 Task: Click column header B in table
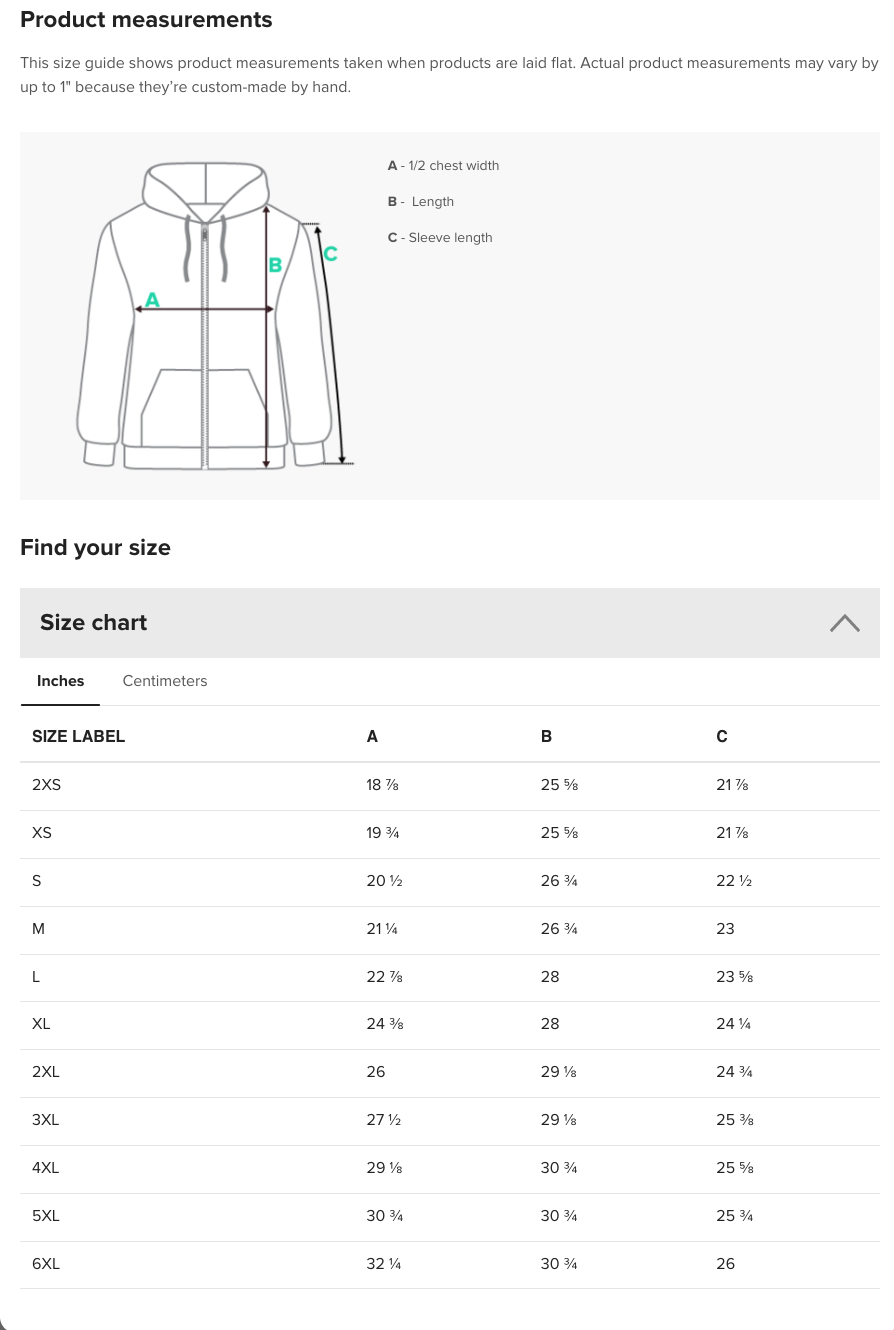pyautogui.click(x=546, y=736)
